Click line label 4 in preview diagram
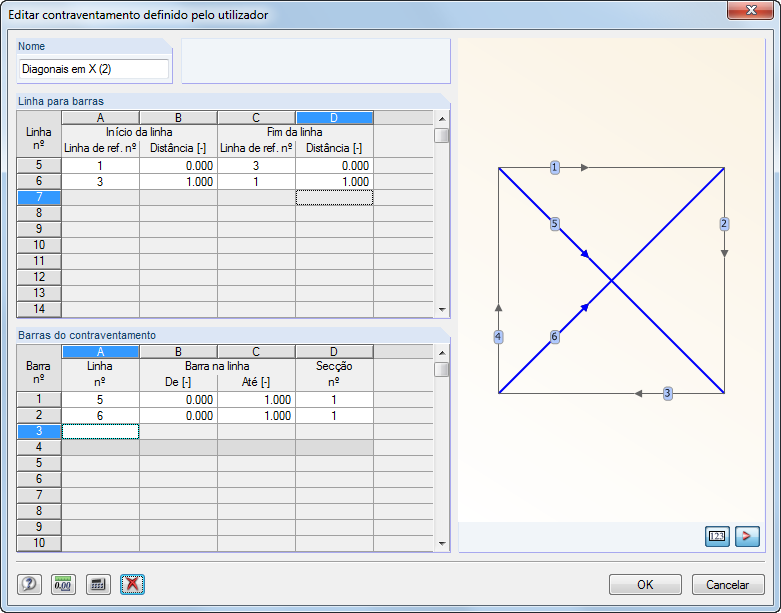The image size is (781, 613). pyautogui.click(x=498, y=337)
